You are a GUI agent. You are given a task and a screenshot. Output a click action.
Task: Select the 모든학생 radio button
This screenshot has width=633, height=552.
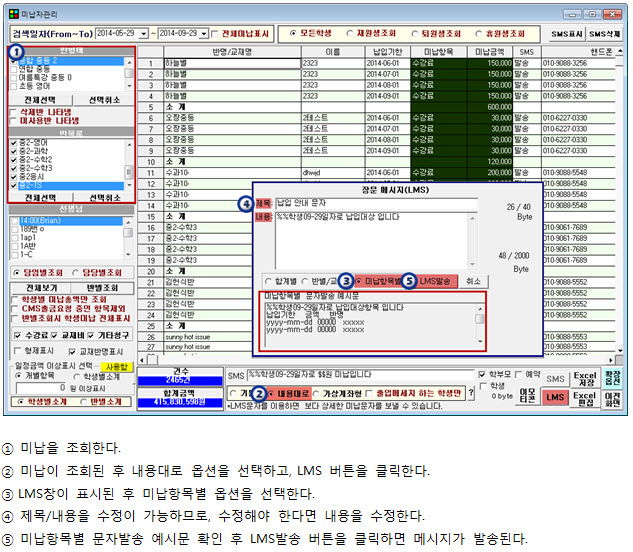pyautogui.click(x=293, y=34)
